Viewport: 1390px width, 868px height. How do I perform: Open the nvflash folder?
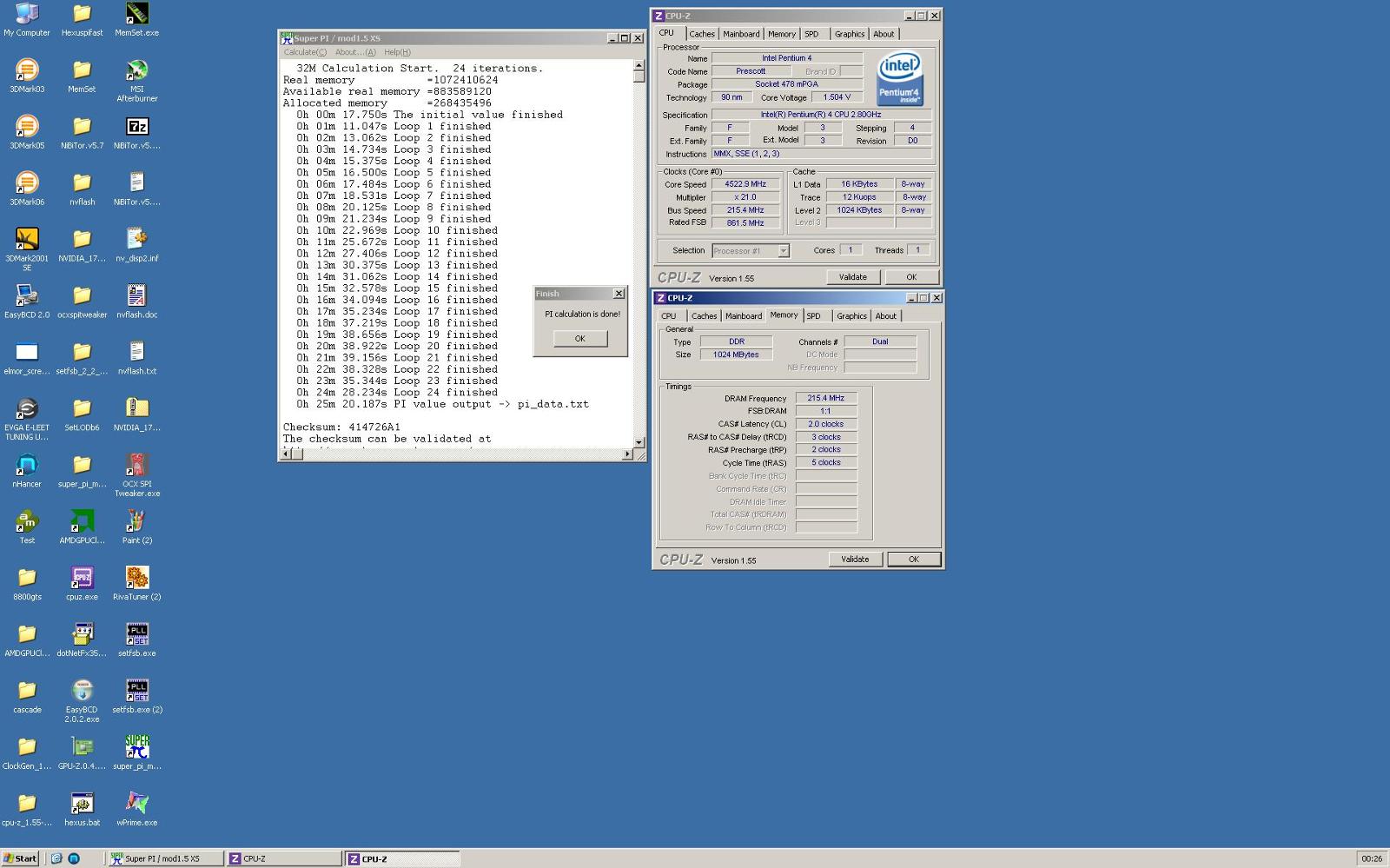(82, 189)
